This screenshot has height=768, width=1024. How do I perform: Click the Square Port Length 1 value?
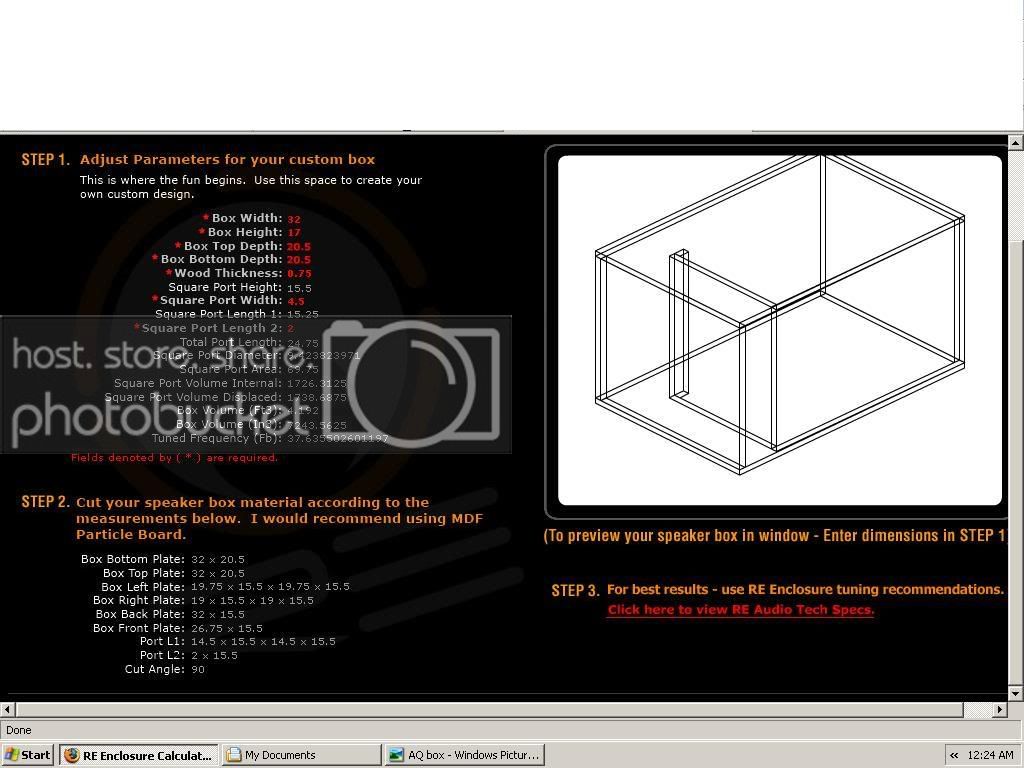pos(303,314)
